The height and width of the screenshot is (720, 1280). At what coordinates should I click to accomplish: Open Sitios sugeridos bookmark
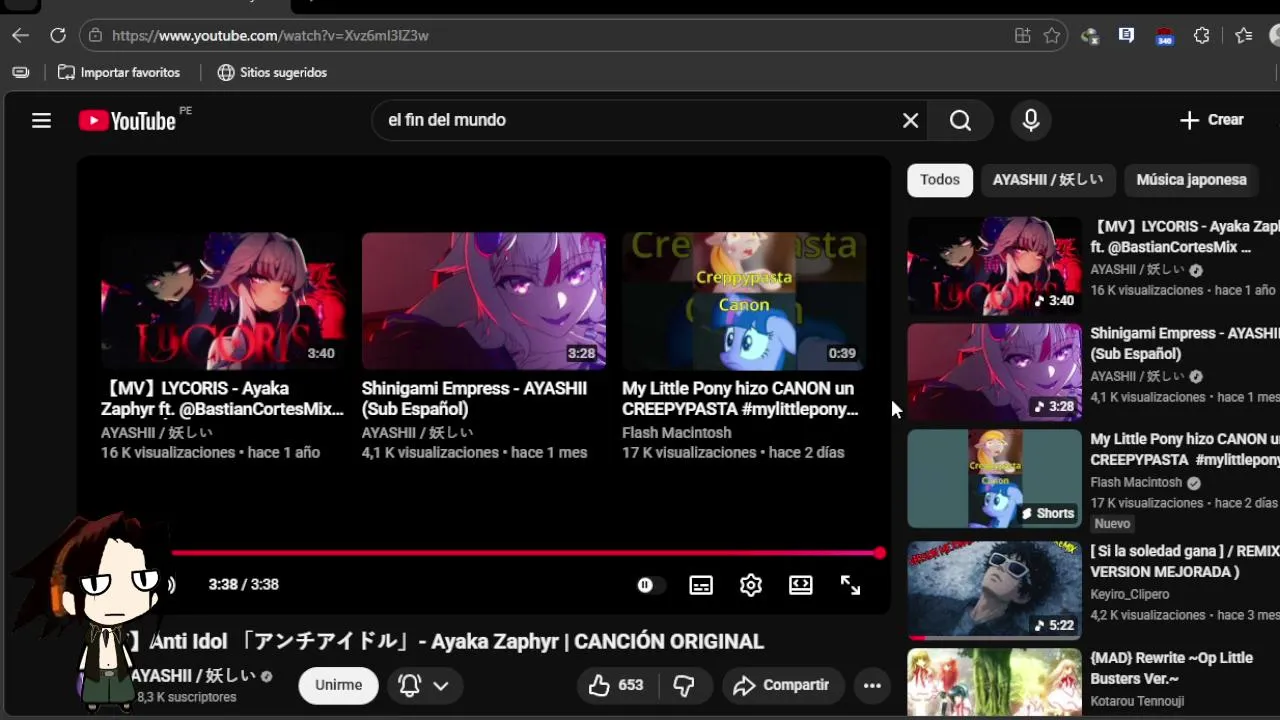[x=272, y=73]
